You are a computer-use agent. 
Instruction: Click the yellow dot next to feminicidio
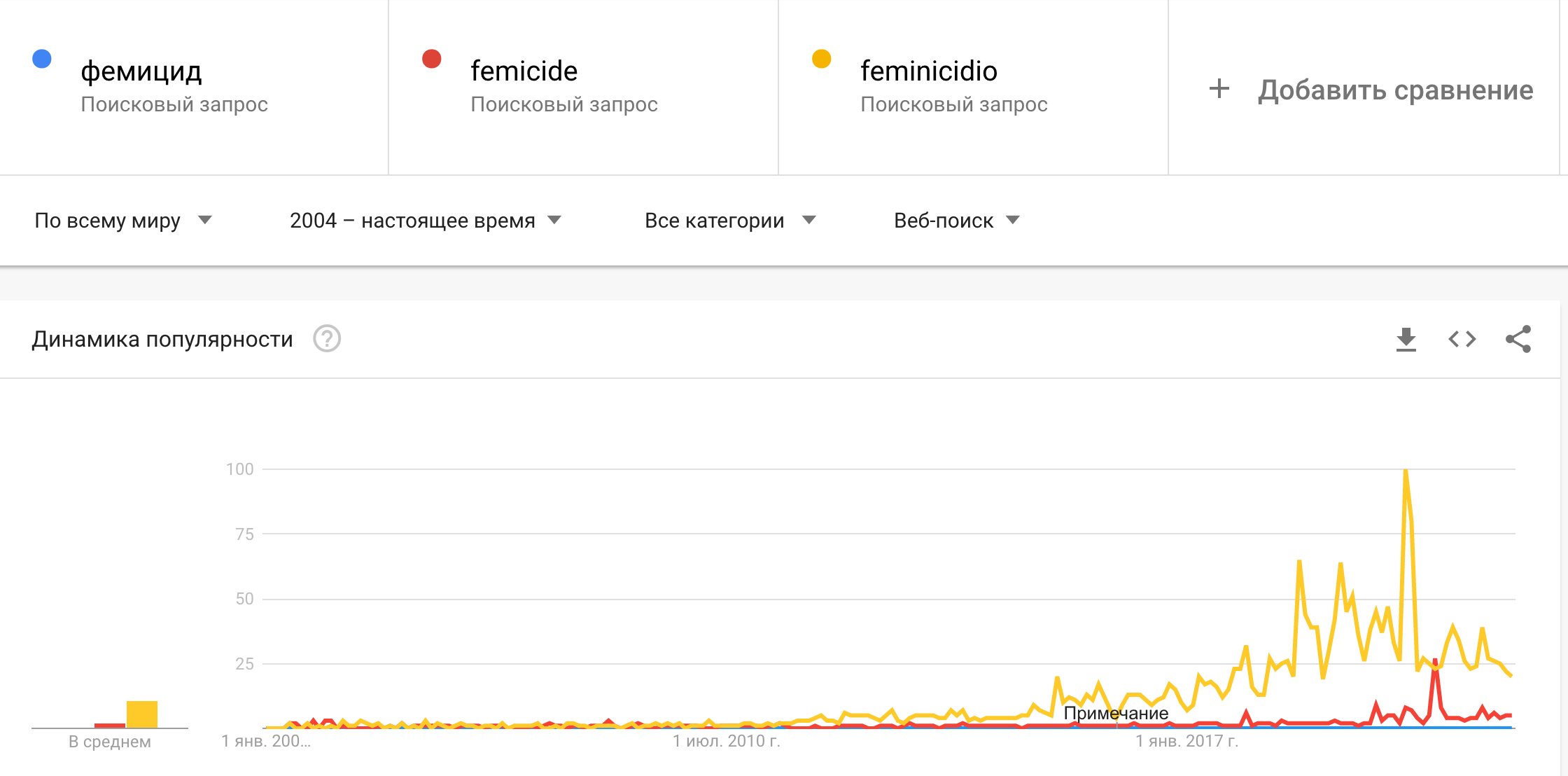pyautogui.click(x=821, y=59)
